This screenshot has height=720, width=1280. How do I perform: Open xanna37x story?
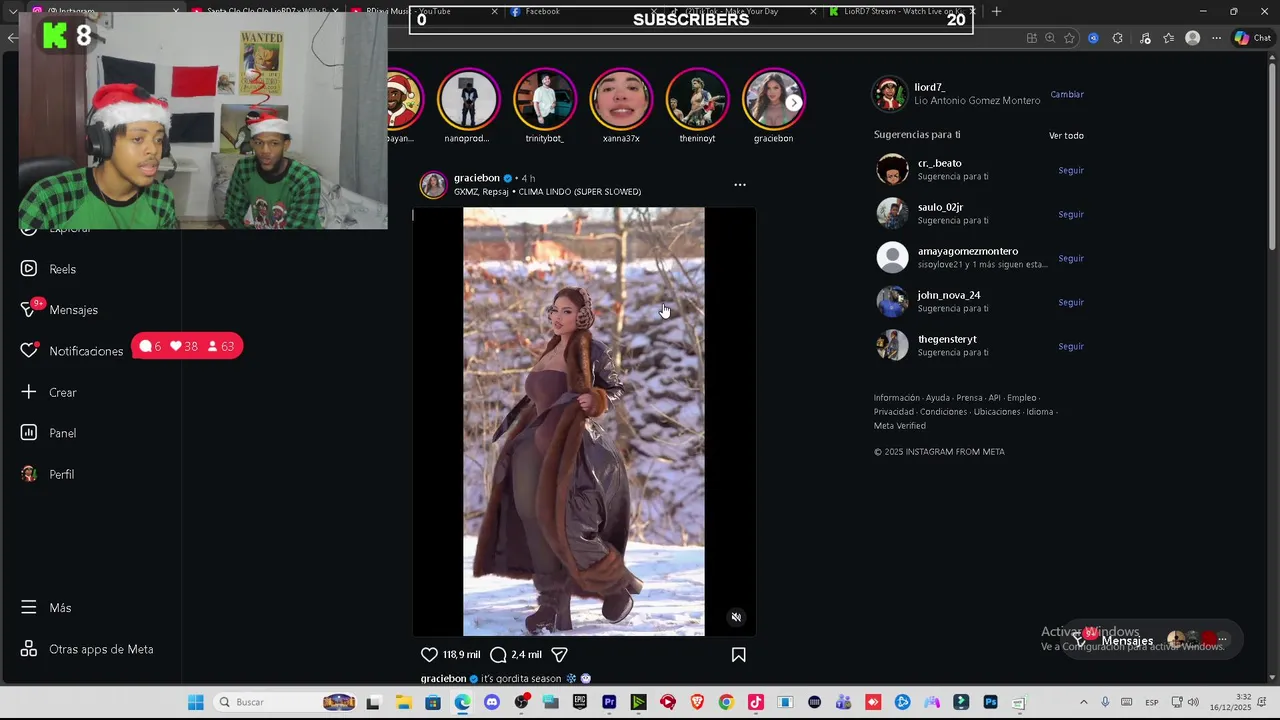[621, 100]
